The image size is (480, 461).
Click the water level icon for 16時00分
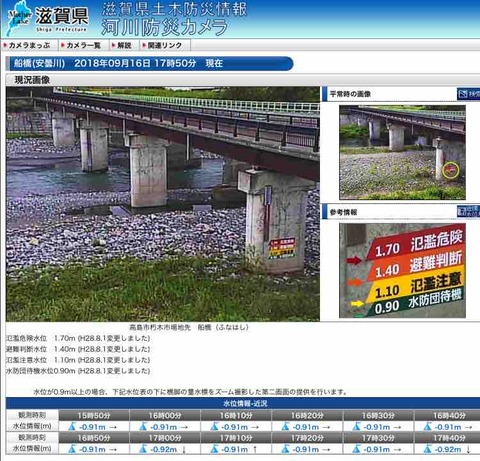tap(143, 426)
